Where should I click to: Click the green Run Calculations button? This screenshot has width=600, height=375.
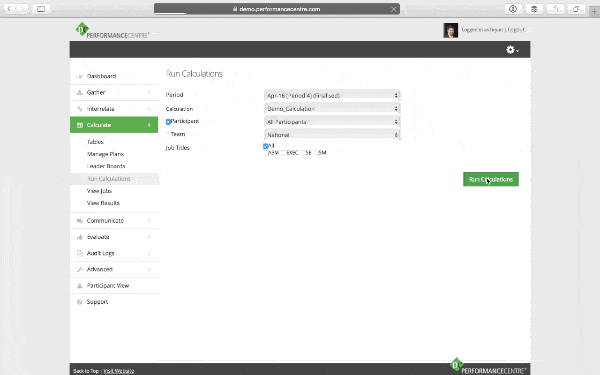pos(491,179)
